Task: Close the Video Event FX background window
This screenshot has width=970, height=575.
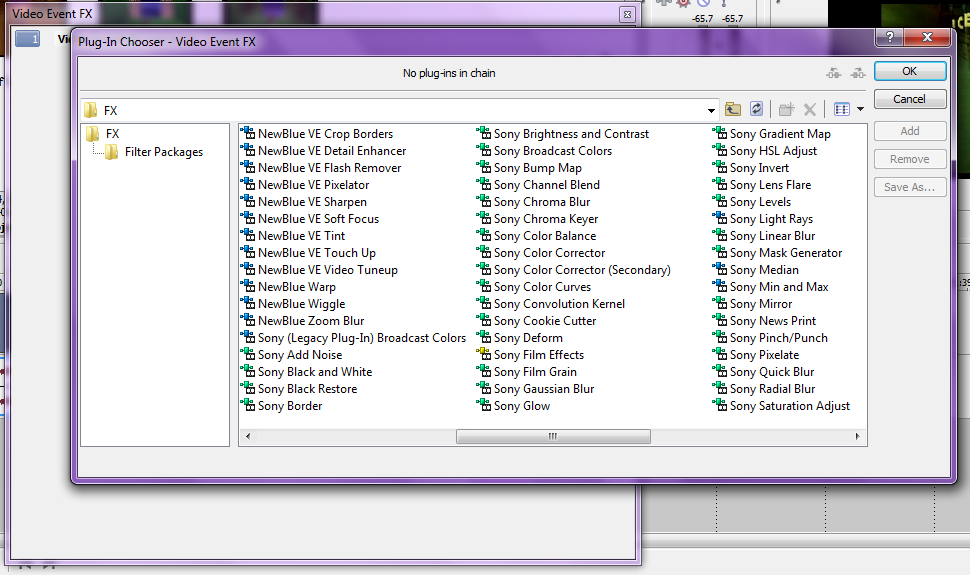Action: [627, 15]
